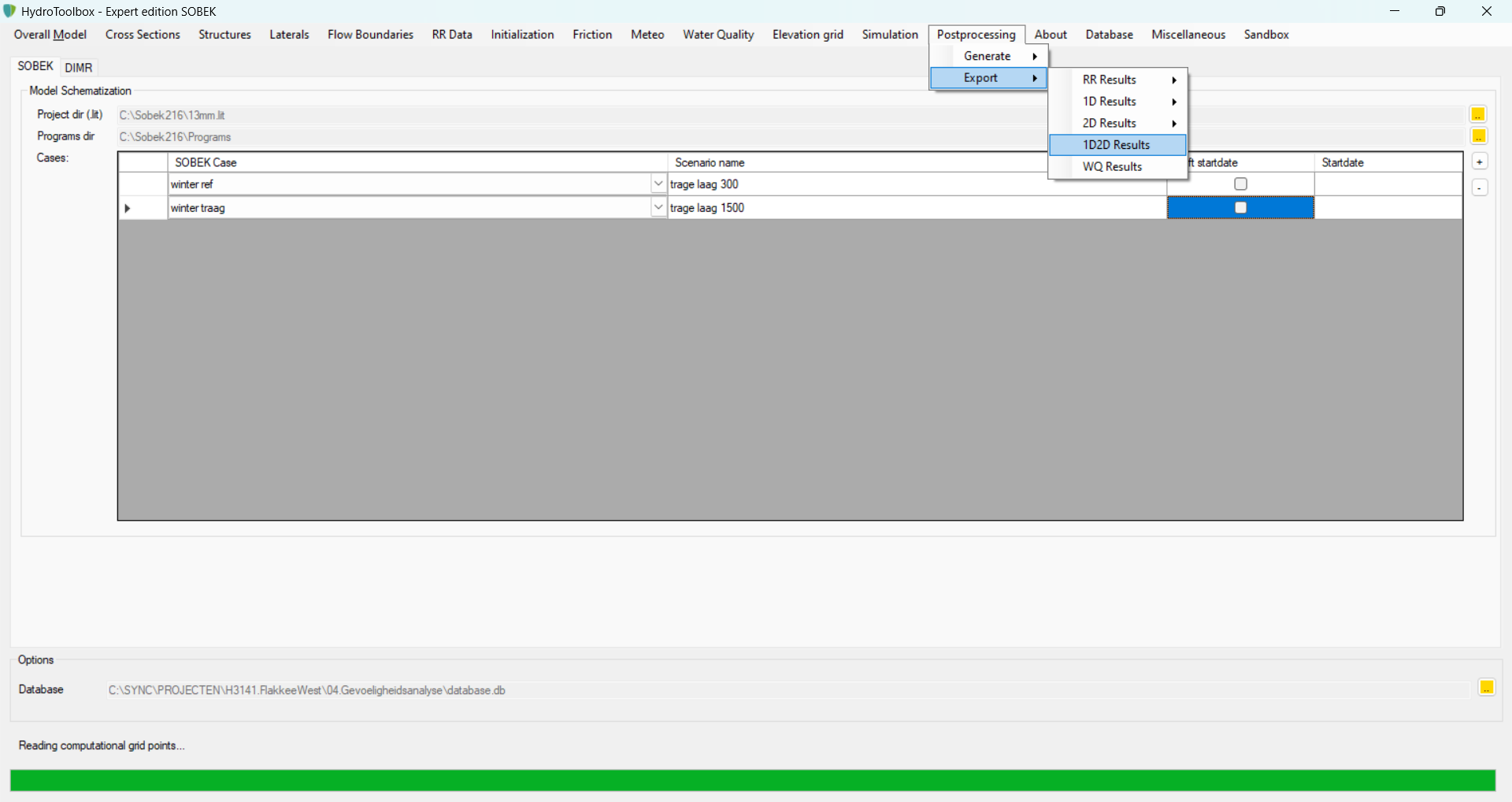Open the SOBEK Case dropdown for winter ref
This screenshot has width=1512, height=802.
click(x=658, y=184)
